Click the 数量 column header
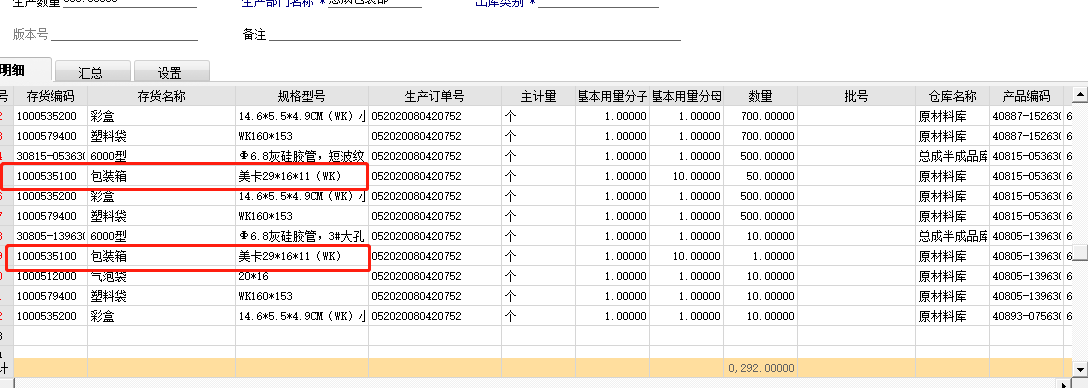Image resolution: width=1088 pixels, height=388 pixels. (760, 96)
